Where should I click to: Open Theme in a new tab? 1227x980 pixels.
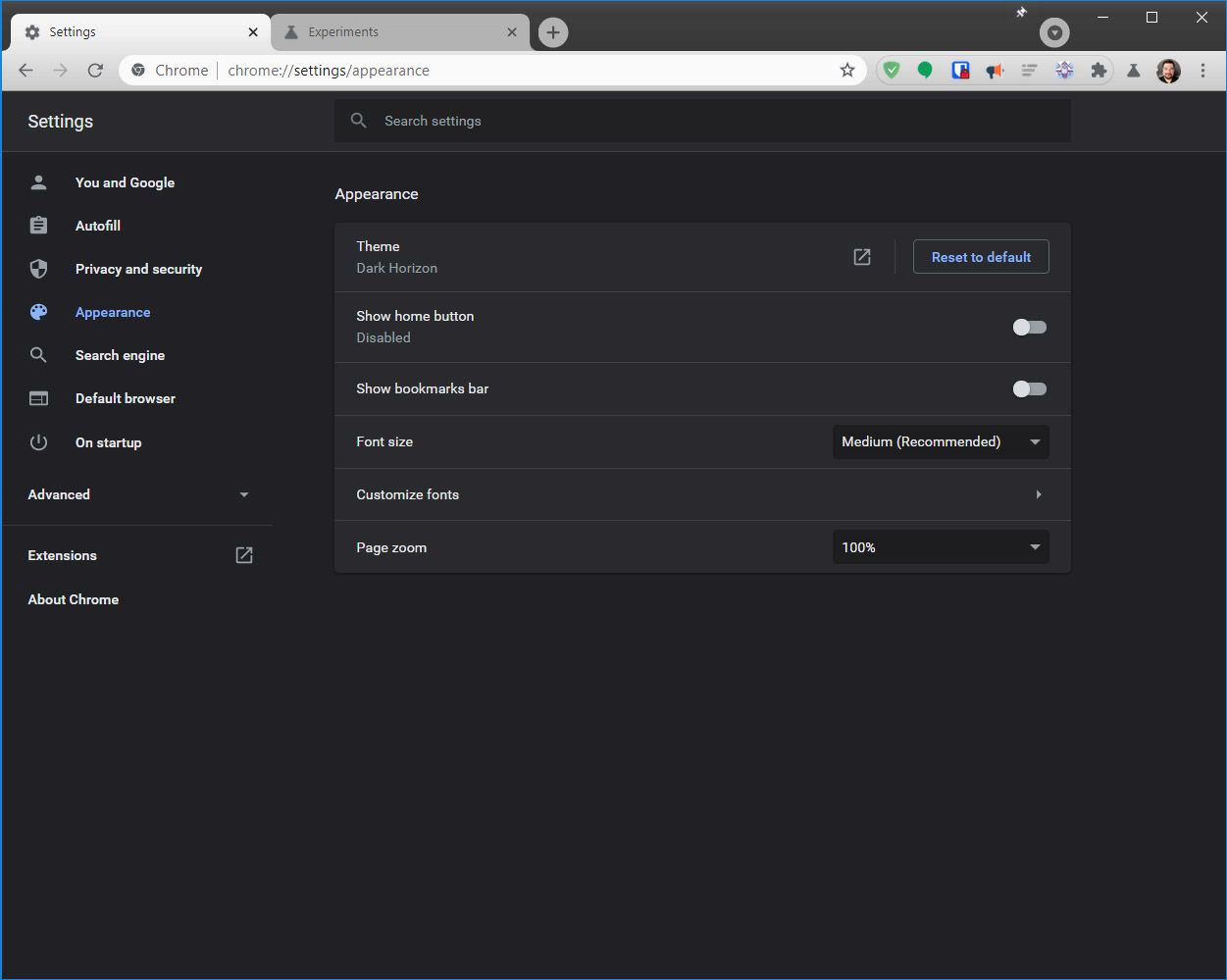[x=861, y=256]
